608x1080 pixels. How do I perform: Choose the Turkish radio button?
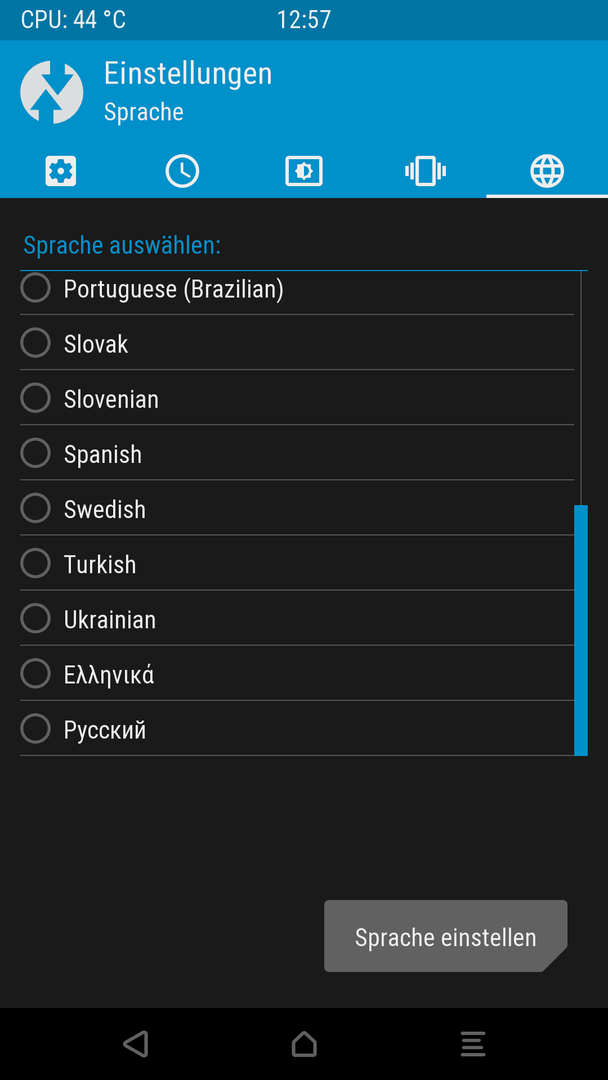coord(297,563)
